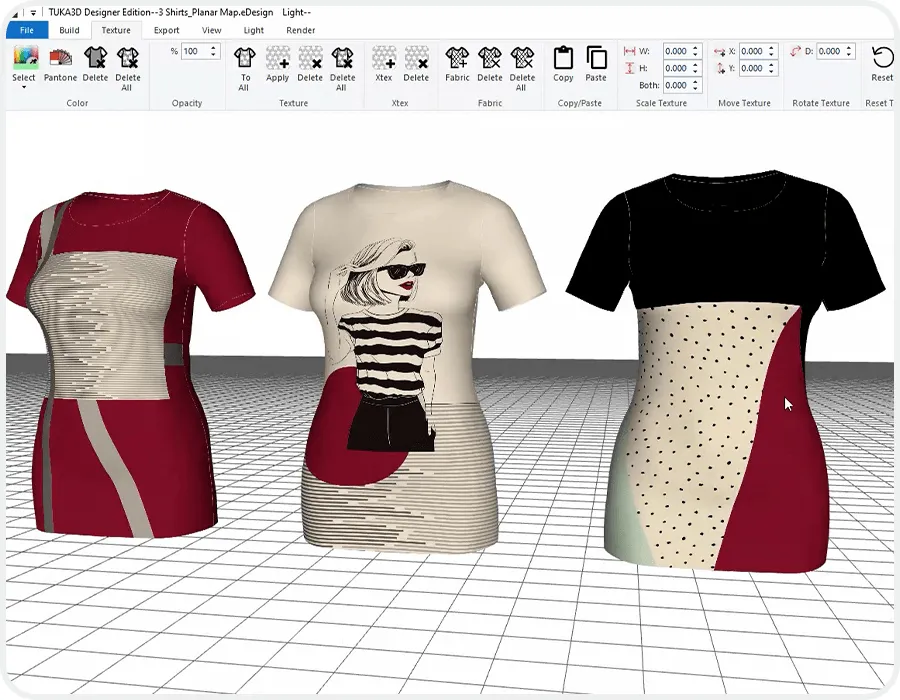The height and width of the screenshot is (700, 900).
Task: Click the Fabric shirt icon
Action: pyautogui.click(x=457, y=64)
